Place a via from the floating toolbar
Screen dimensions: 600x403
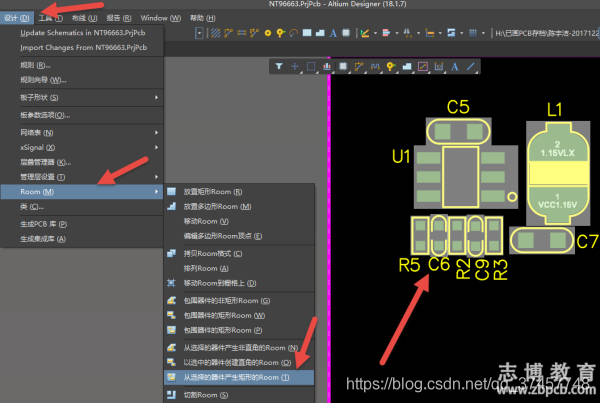[x=391, y=66]
